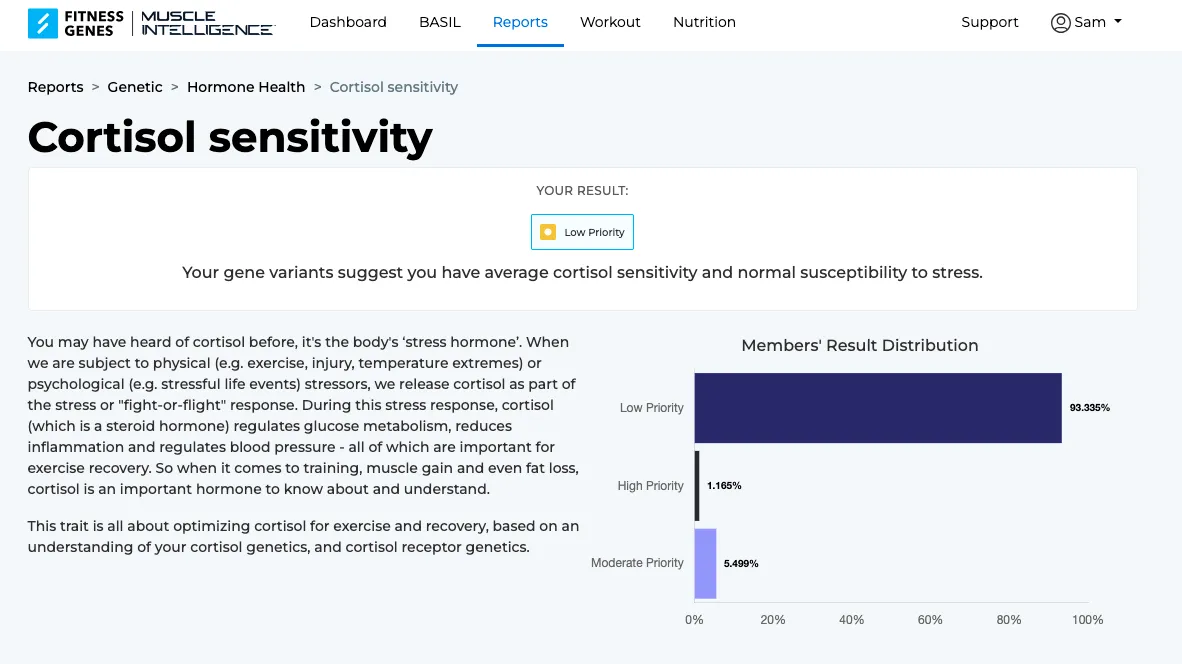Click the dark blue Low Priority bar
Screen dimensions: 1182x664
(x=877, y=408)
